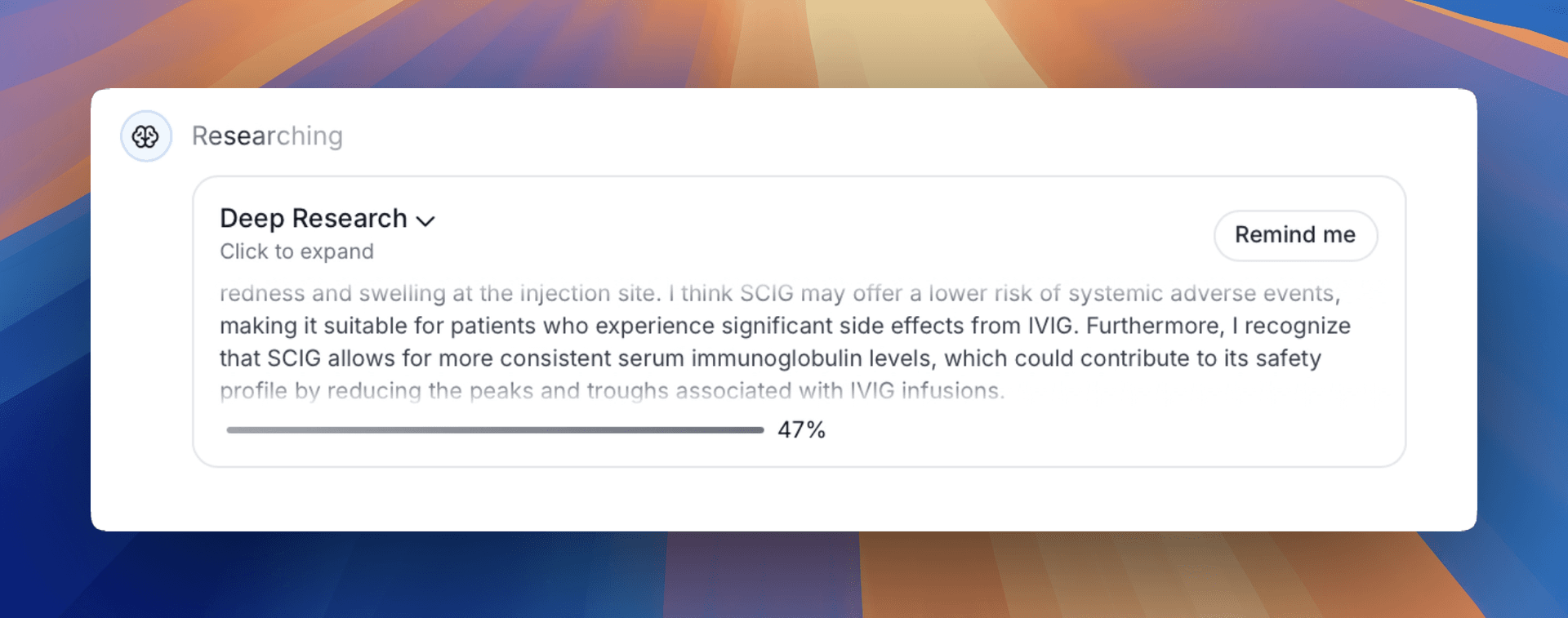Screen dimensions: 1568x618
Task: Select the 'Click to expand' hint text
Action: 296,251
